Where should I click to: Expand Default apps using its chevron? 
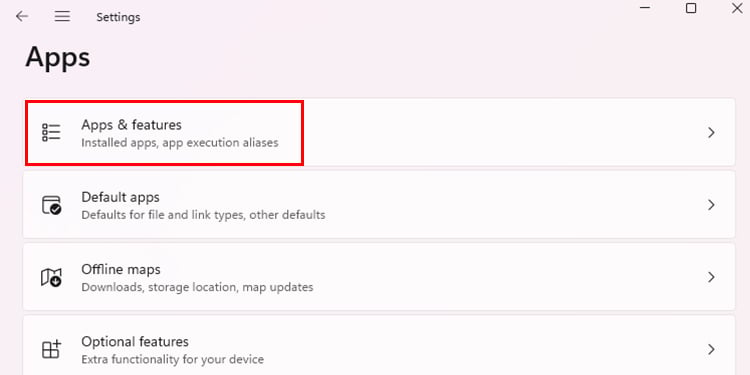(x=711, y=205)
